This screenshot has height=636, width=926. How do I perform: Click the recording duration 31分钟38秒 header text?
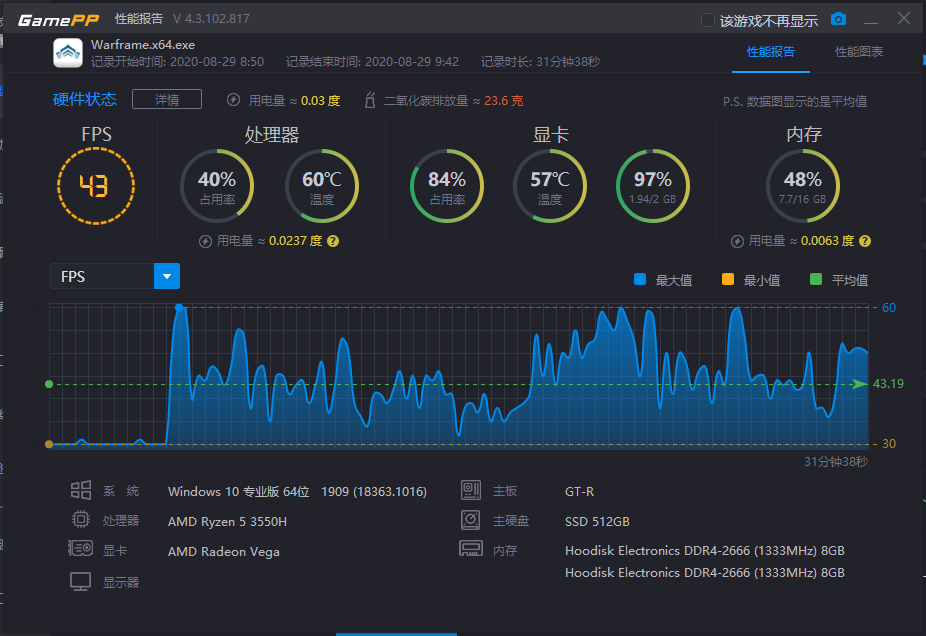tap(570, 61)
